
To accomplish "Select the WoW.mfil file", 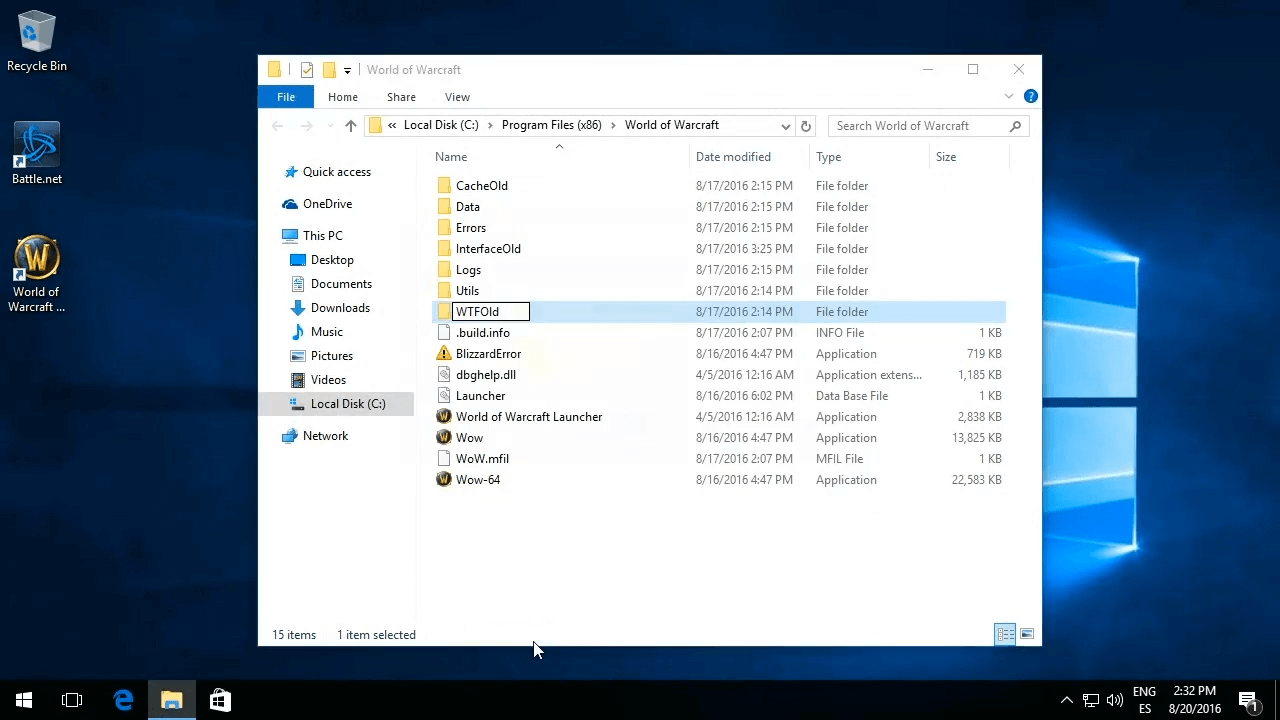I will (x=482, y=459).
